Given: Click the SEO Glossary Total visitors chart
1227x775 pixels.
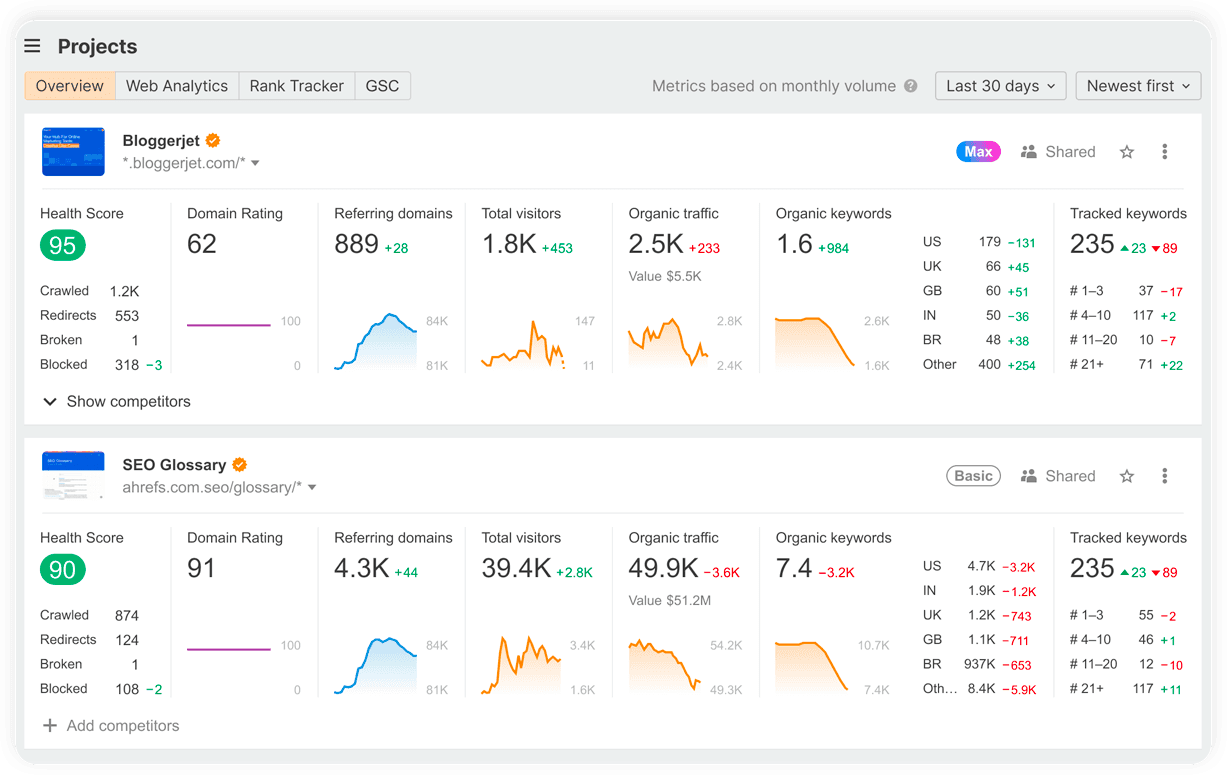Looking at the screenshot, I should pos(521,664).
